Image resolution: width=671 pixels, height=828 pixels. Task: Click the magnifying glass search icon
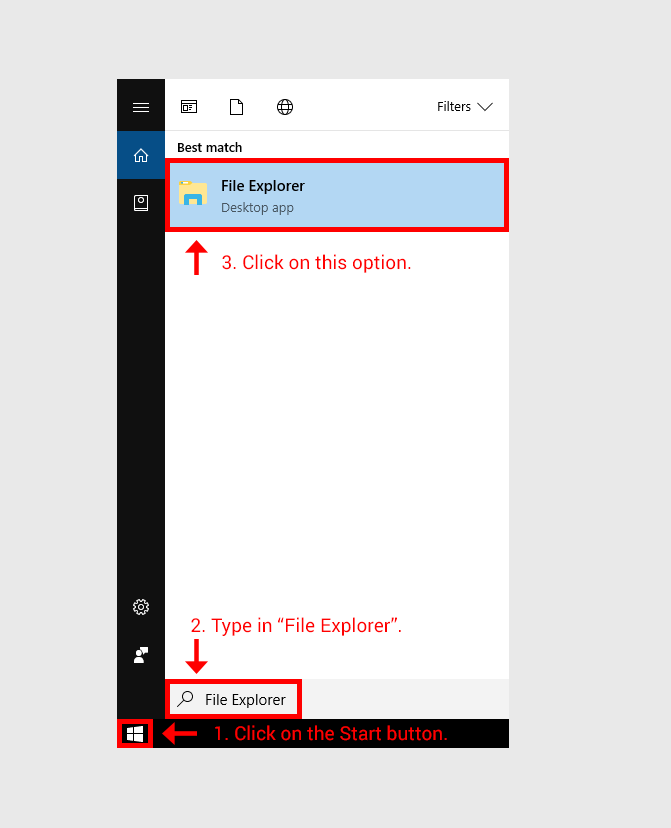pos(185,699)
